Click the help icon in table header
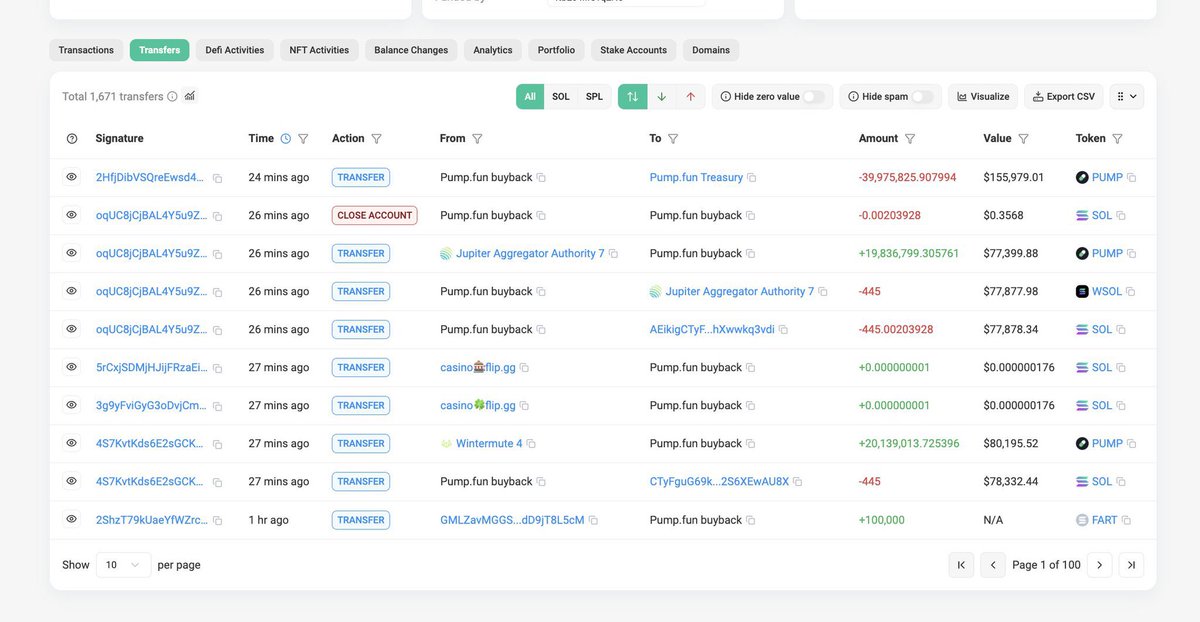This screenshot has height=622, width=1200. pyautogui.click(x=72, y=139)
